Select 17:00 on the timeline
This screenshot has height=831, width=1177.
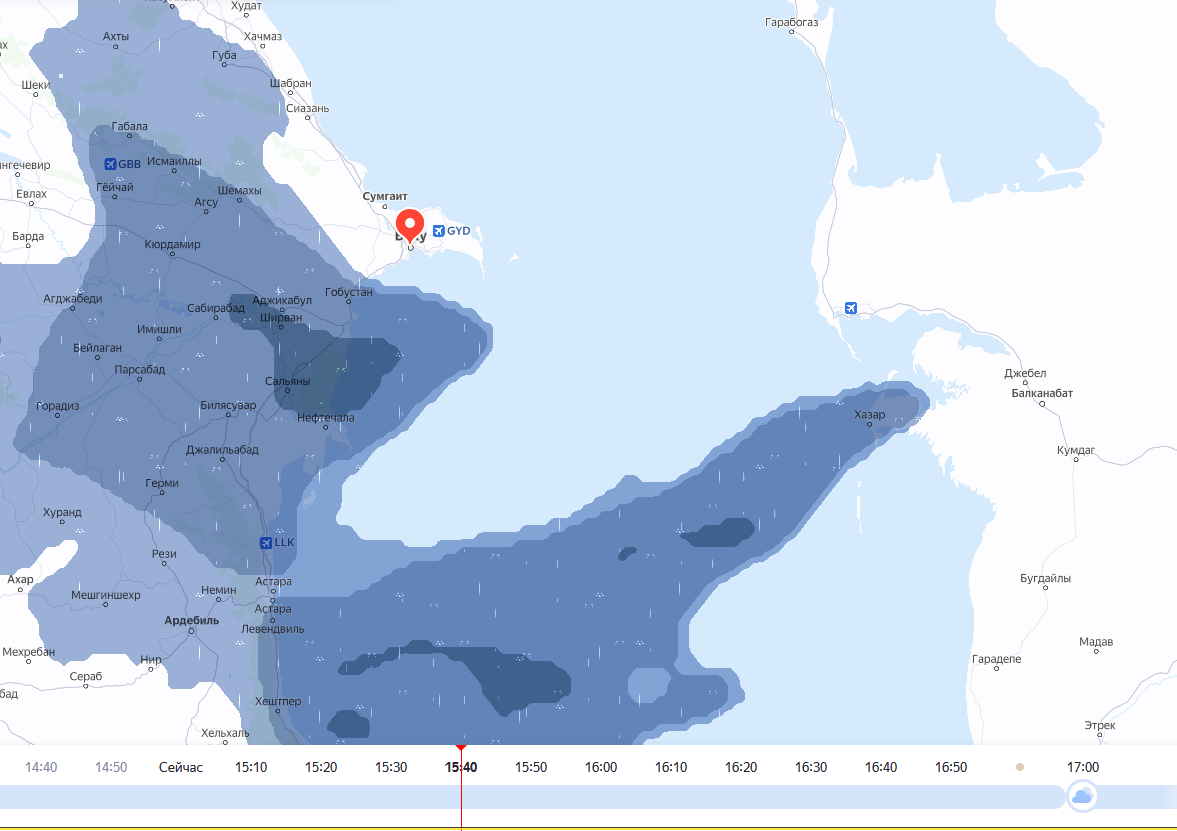1083,767
